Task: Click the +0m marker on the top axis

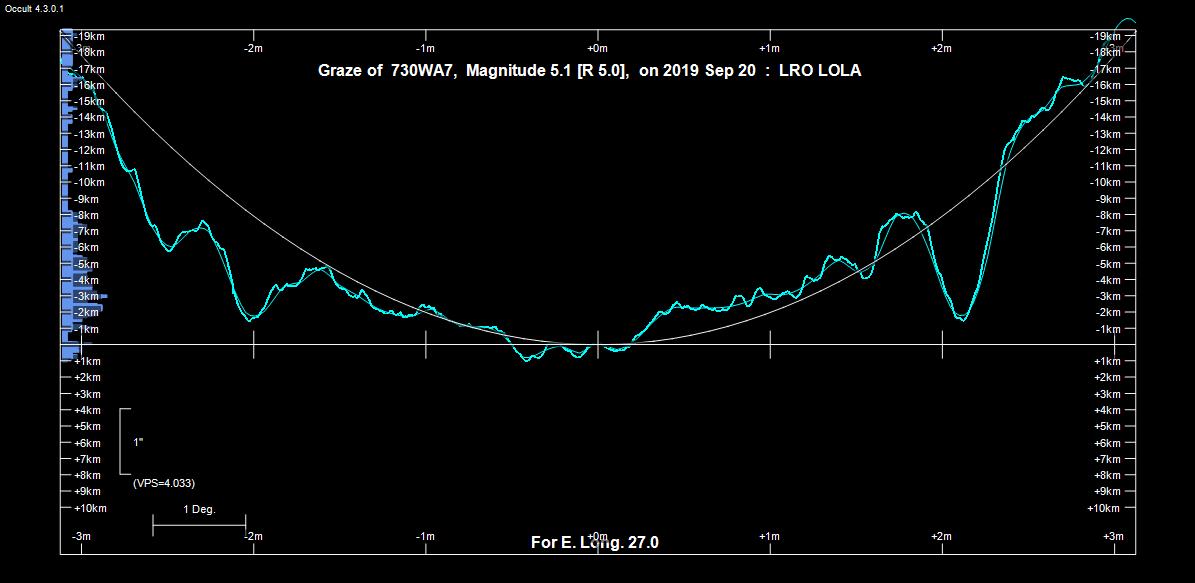Action: [597, 48]
